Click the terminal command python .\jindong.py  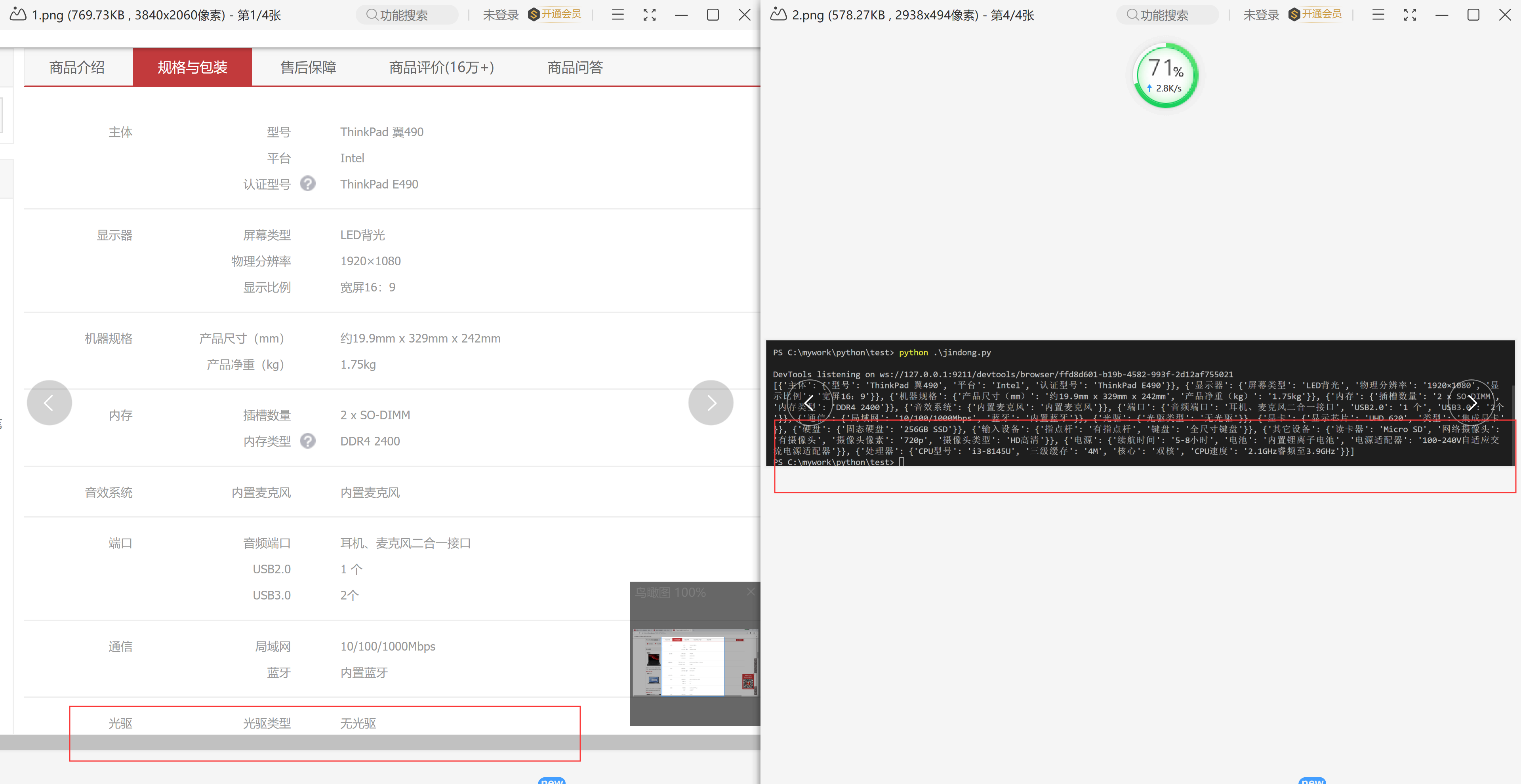[x=945, y=352]
